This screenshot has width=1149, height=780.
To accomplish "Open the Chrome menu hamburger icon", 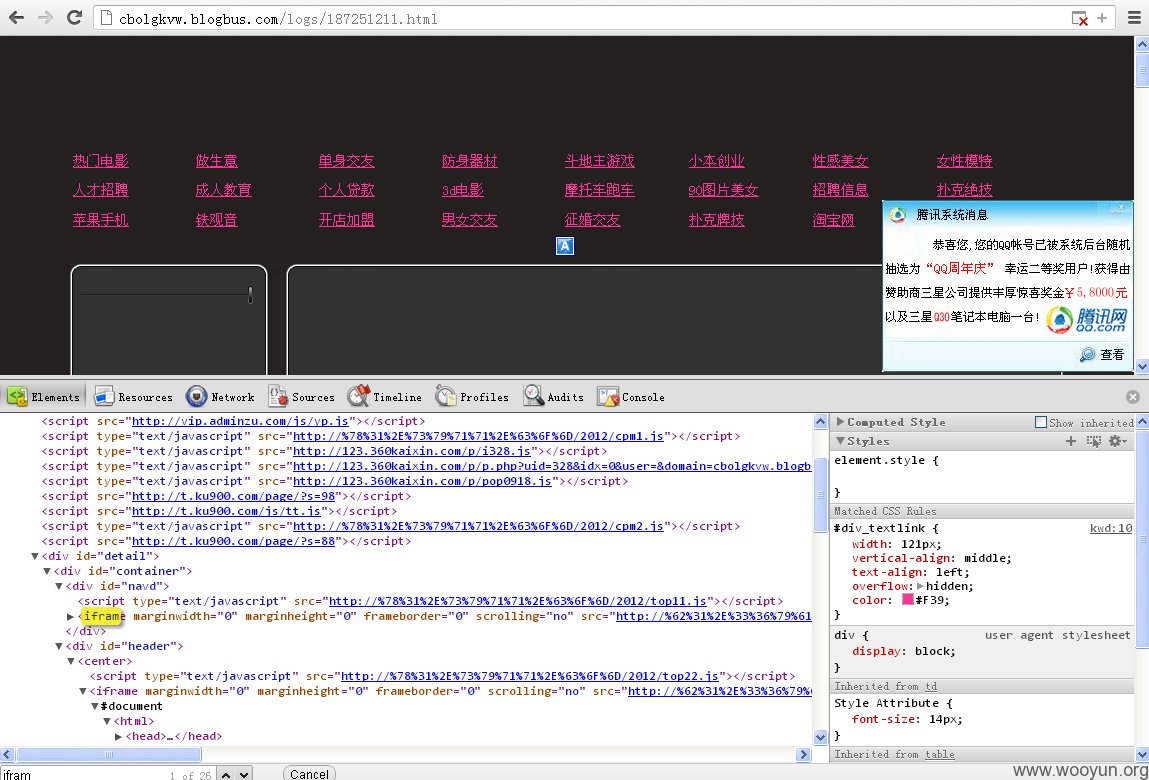I will [1134, 18].
